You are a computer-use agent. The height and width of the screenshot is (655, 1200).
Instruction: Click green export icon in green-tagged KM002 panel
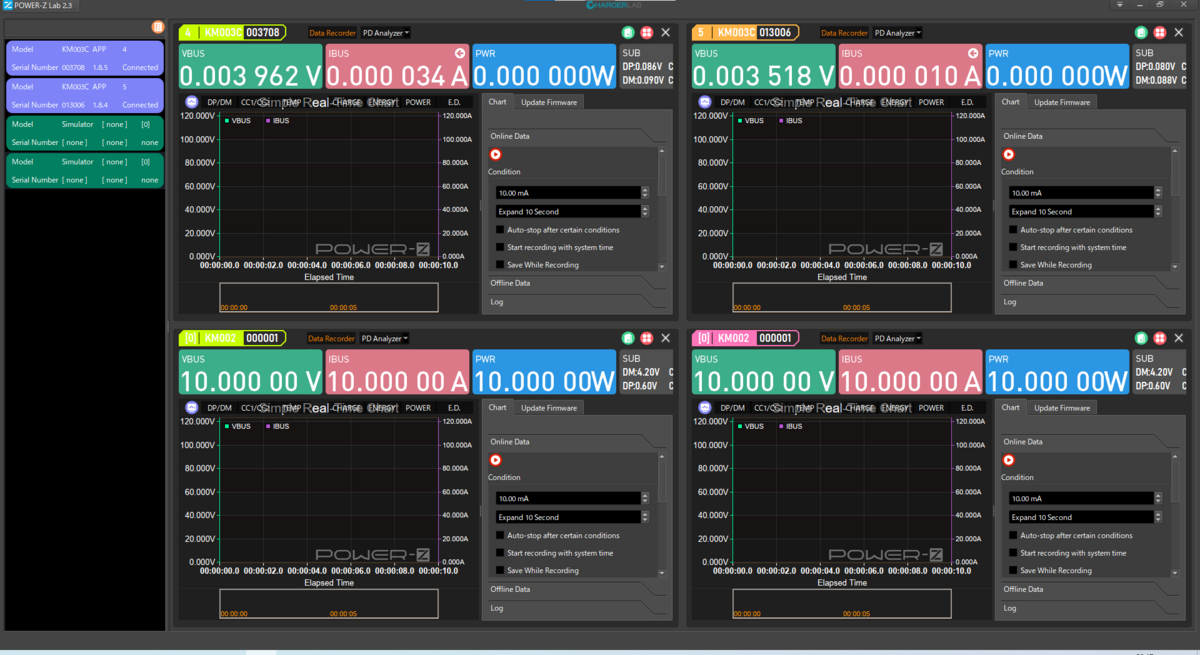point(628,338)
